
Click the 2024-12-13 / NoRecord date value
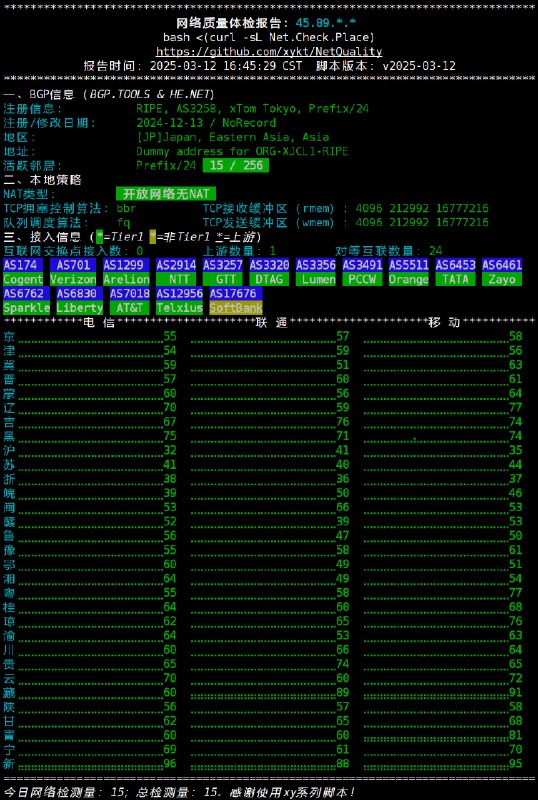pos(206,123)
